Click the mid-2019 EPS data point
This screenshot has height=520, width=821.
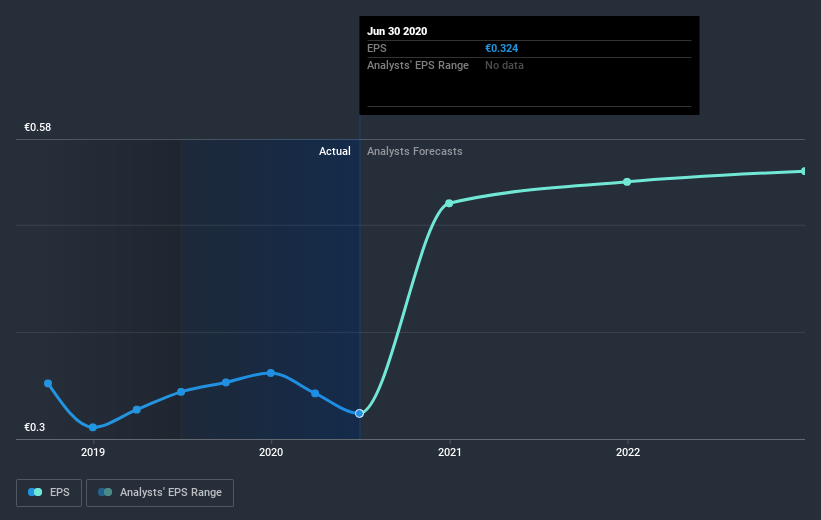(x=181, y=392)
